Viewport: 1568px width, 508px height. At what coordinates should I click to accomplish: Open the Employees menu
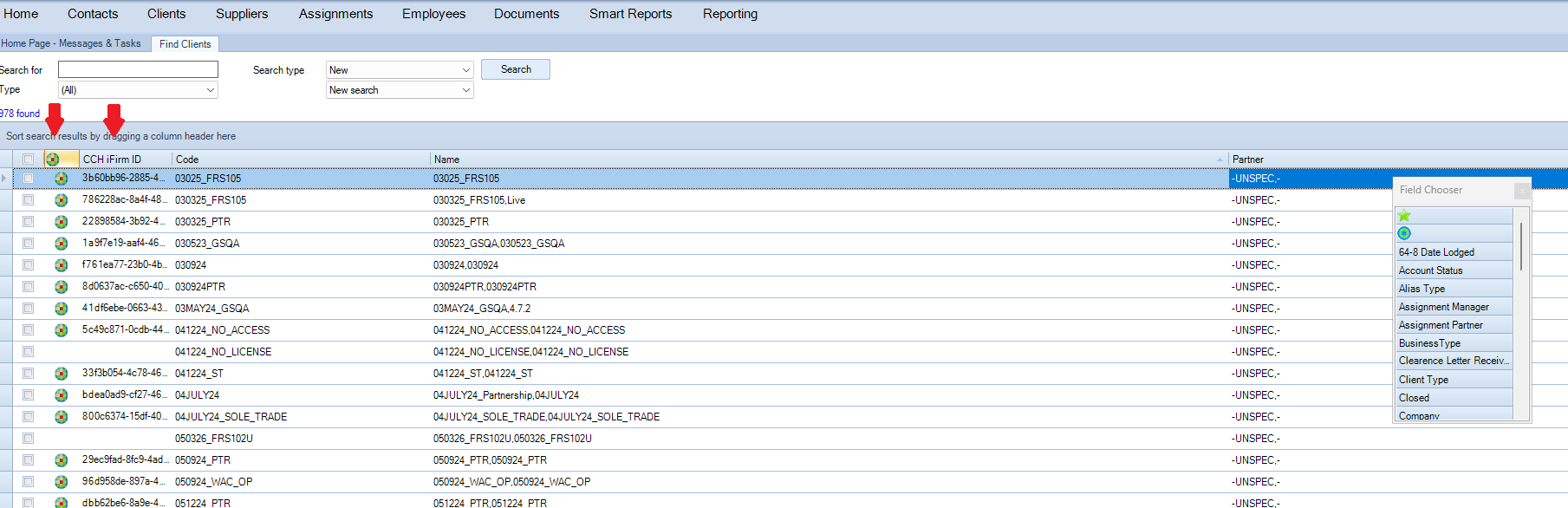click(x=434, y=14)
